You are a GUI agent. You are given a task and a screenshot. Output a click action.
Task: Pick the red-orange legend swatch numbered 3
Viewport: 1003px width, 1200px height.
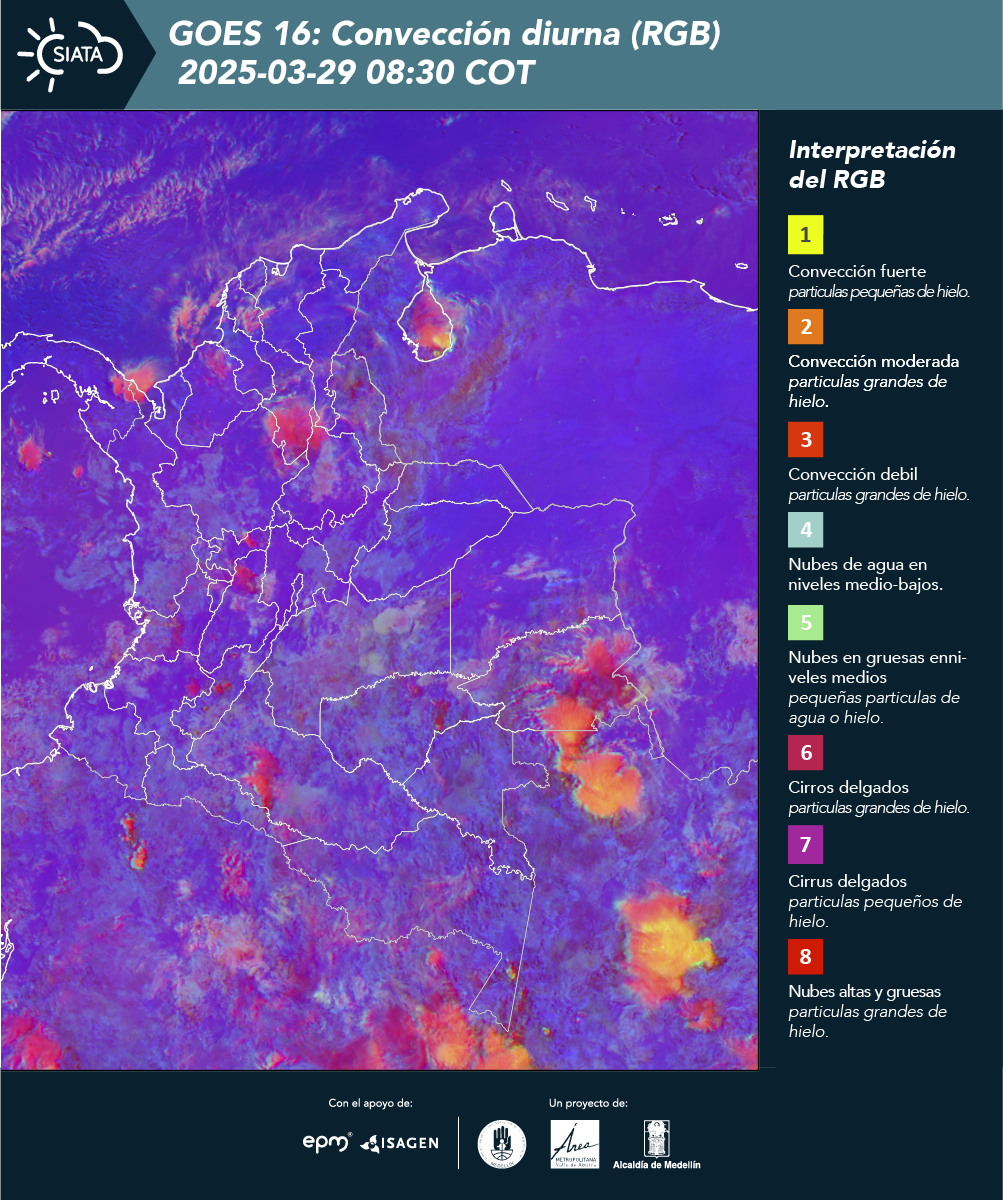click(x=805, y=439)
